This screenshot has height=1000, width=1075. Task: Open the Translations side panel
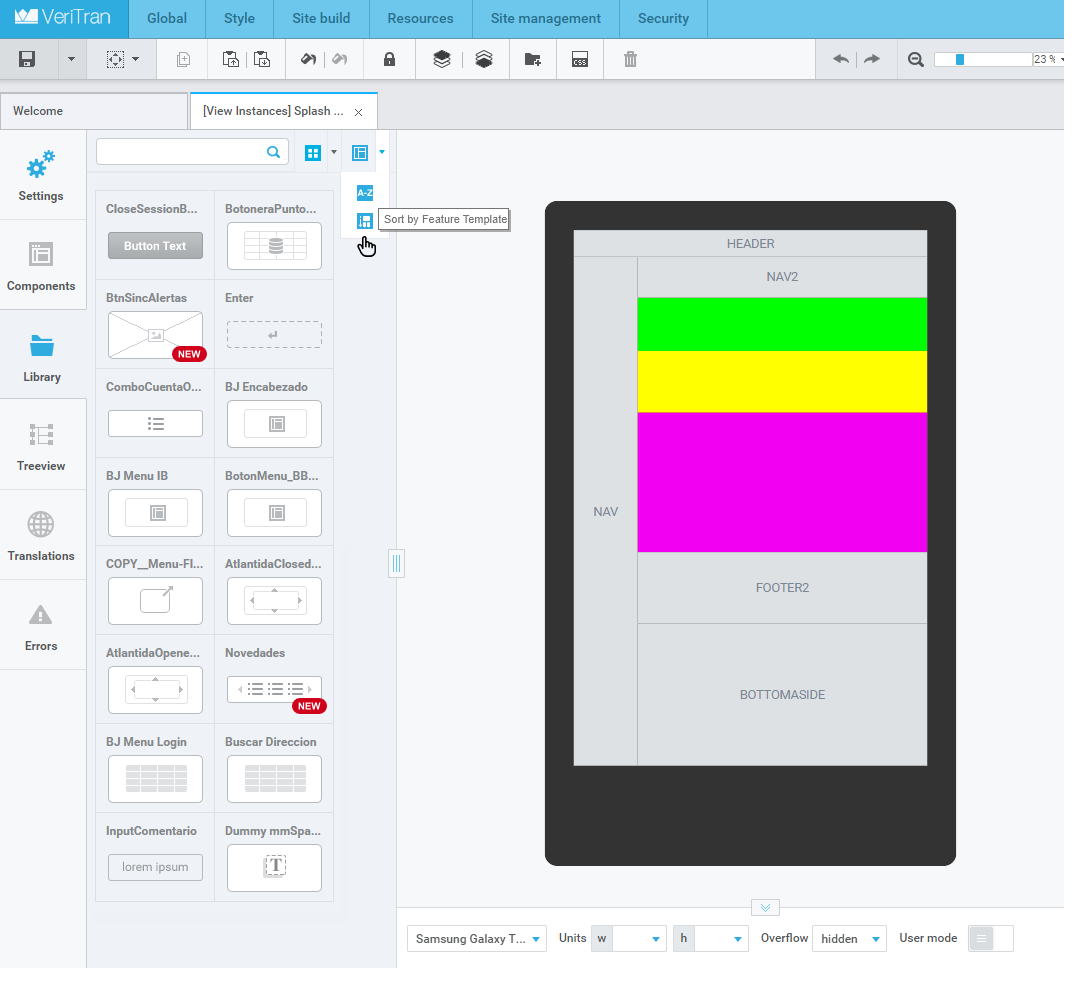click(x=42, y=536)
